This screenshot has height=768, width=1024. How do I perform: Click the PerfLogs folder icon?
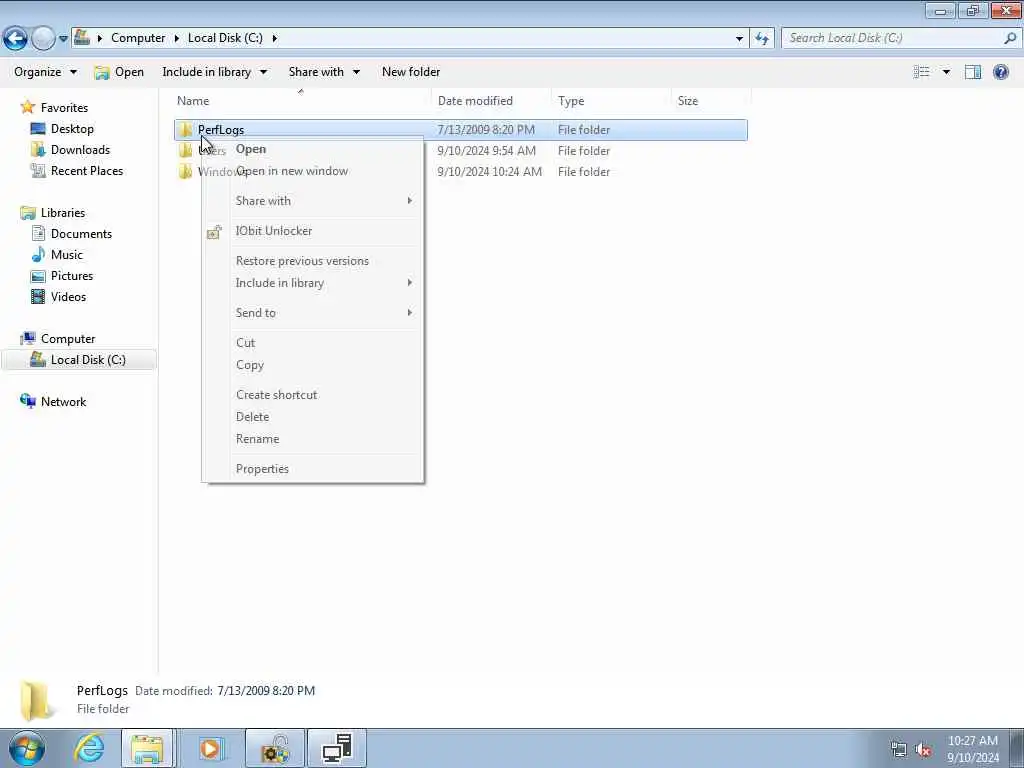186,129
